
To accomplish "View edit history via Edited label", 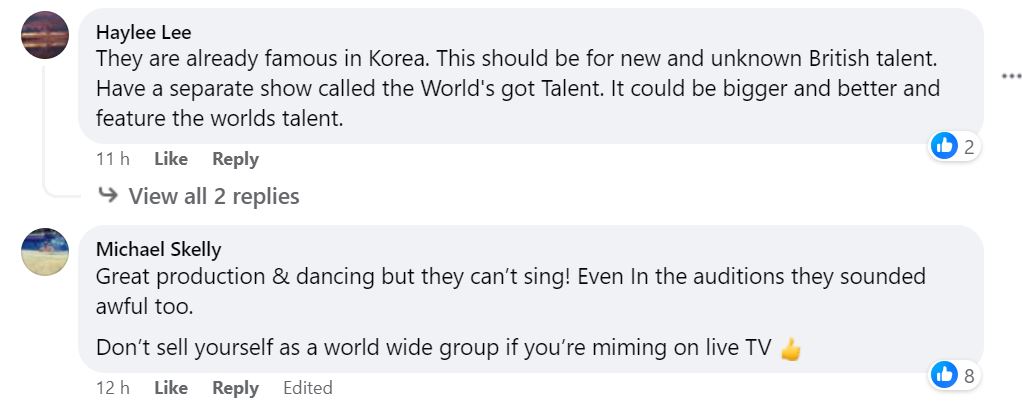I will (x=307, y=388).
